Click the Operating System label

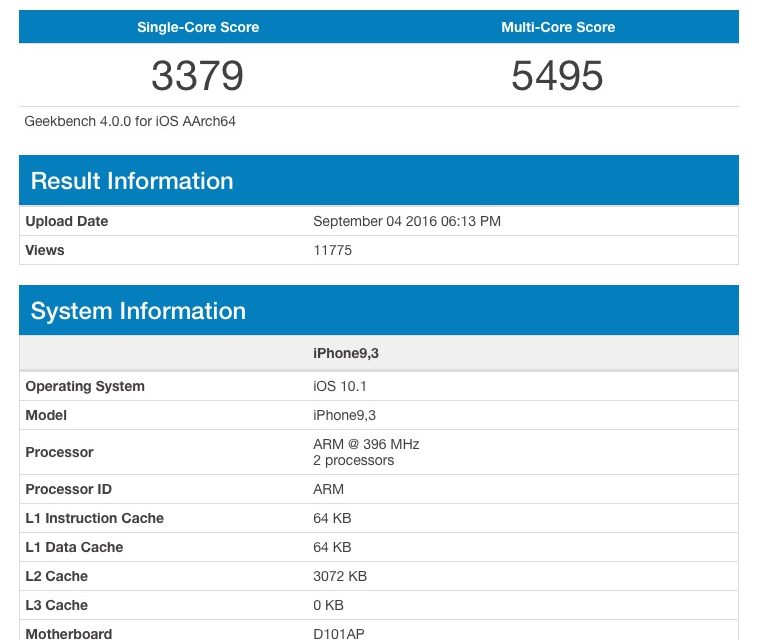(85, 386)
